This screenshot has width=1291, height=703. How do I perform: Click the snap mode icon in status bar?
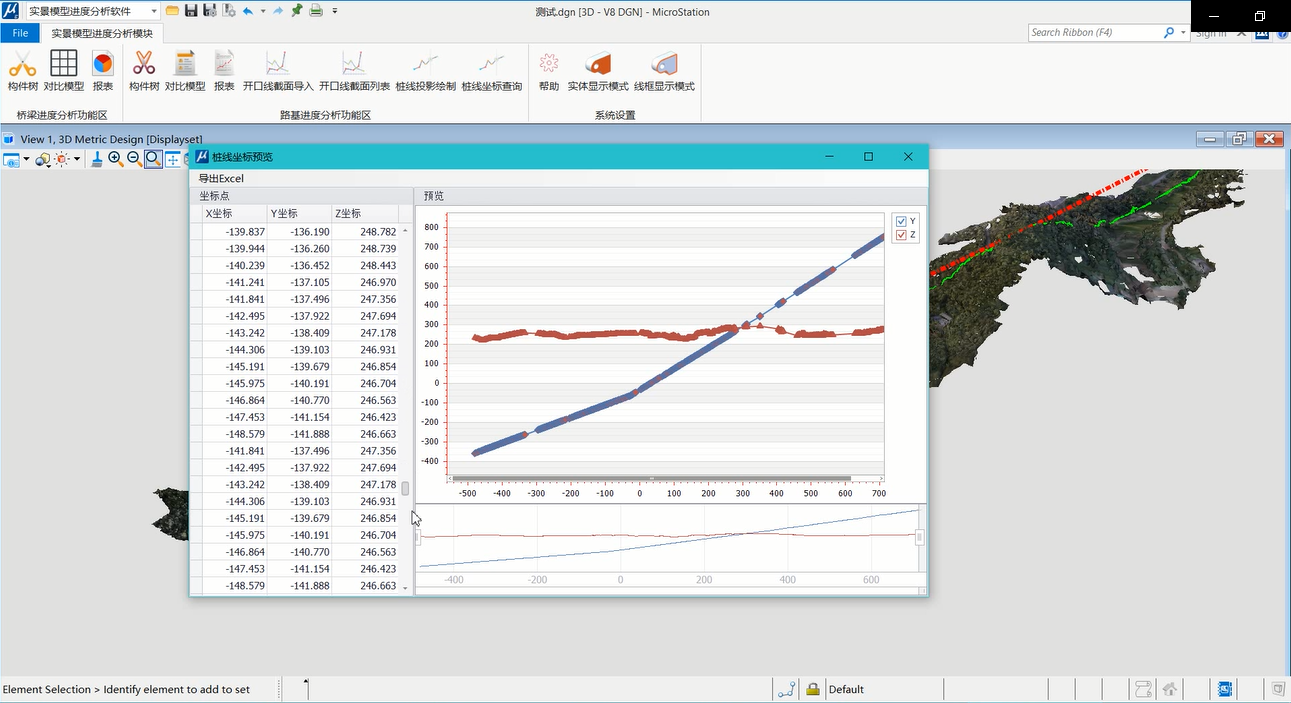[787, 689]
